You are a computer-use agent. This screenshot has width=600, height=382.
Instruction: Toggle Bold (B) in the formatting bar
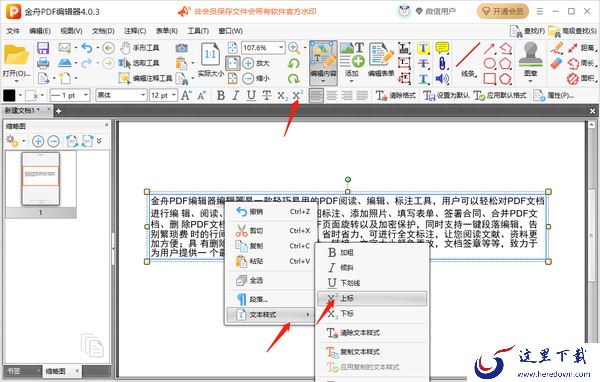[221, 95]
